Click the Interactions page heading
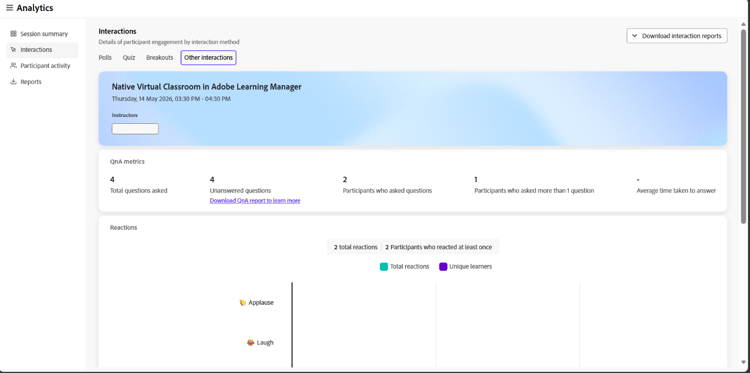The width and height of the screenshot is (750, 373). click(117, 31)
